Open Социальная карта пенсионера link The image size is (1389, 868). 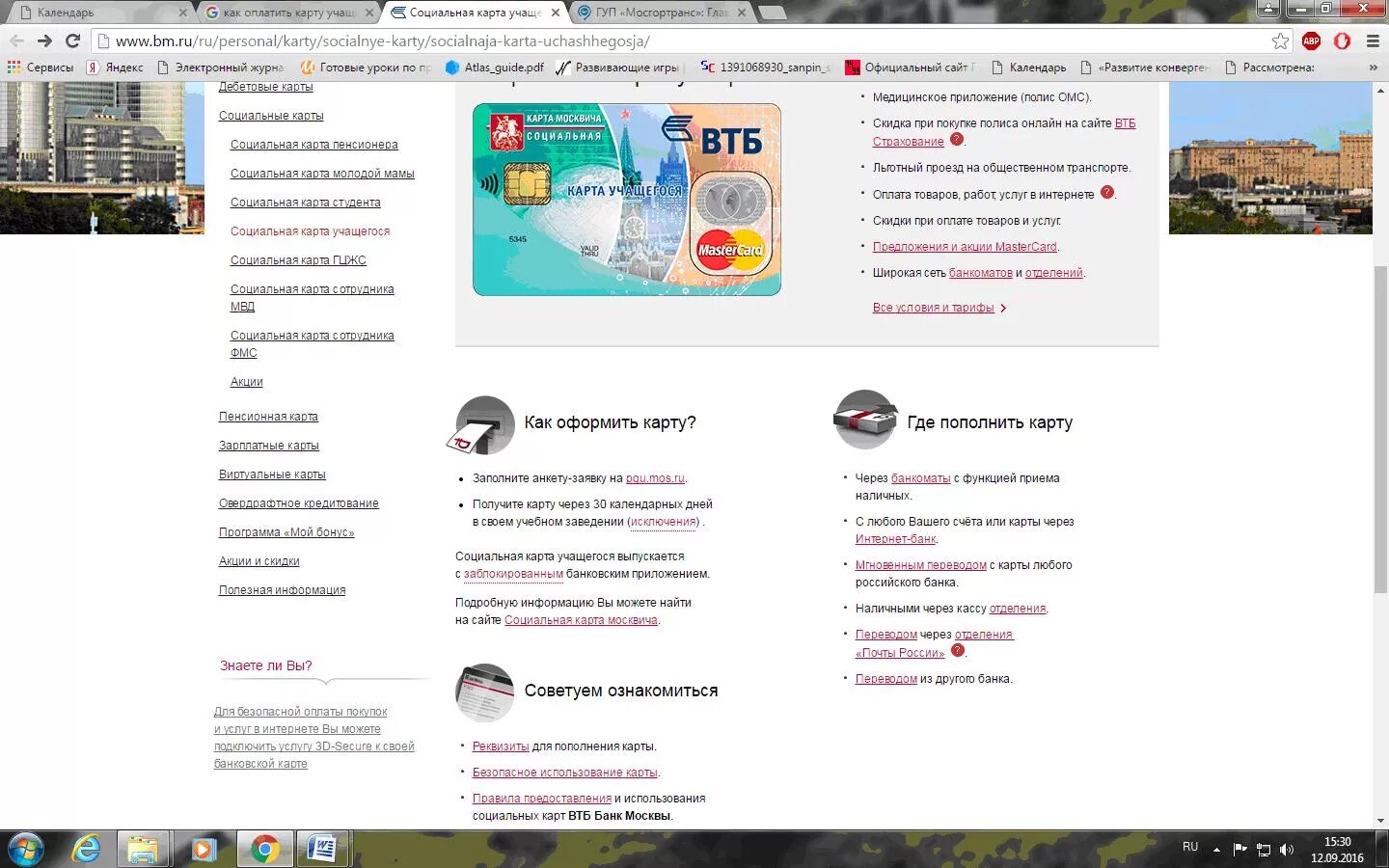click(x=313, y=145)
